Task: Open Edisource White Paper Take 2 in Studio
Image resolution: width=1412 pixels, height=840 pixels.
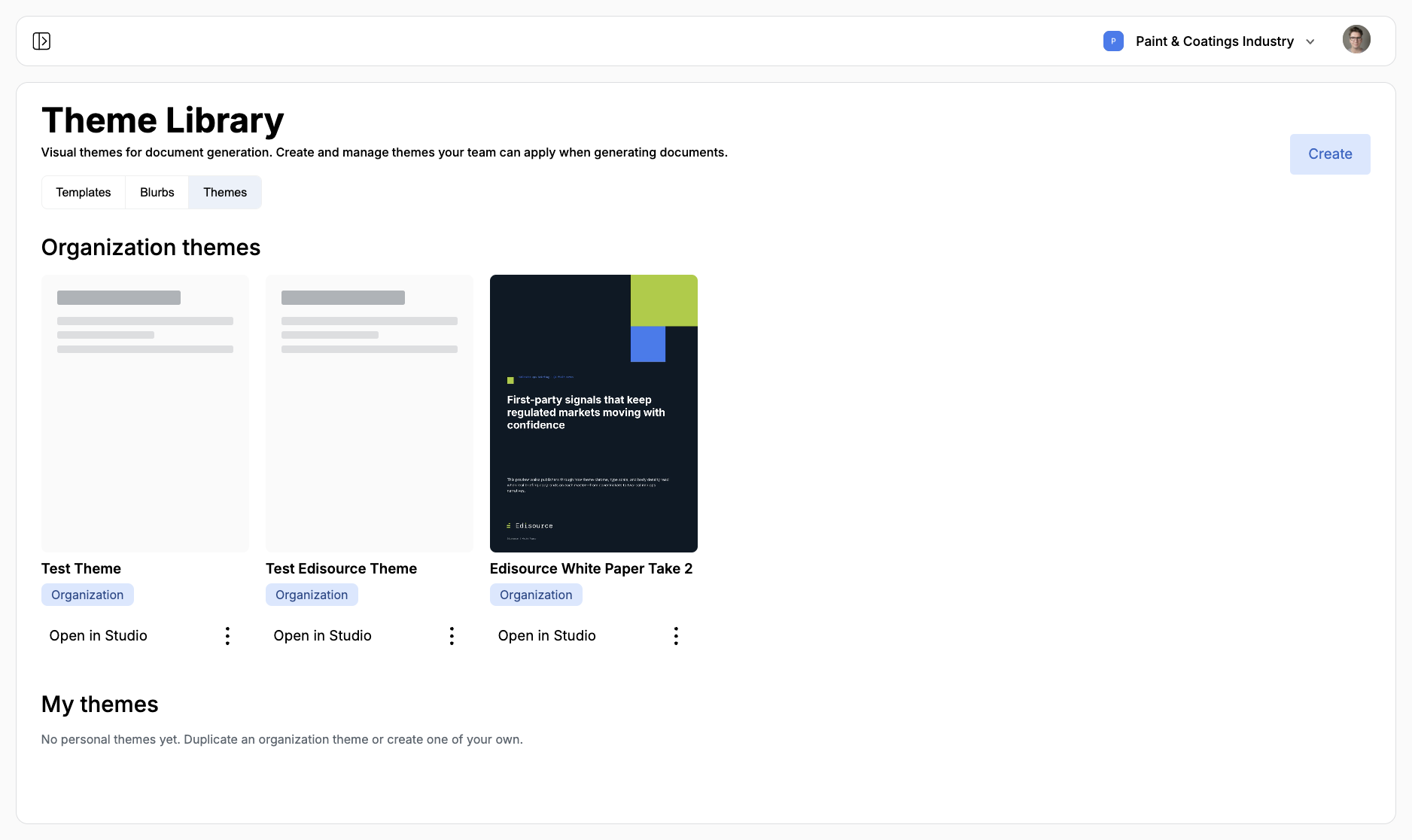Action: pyautogui.click(x=547, y=636)
